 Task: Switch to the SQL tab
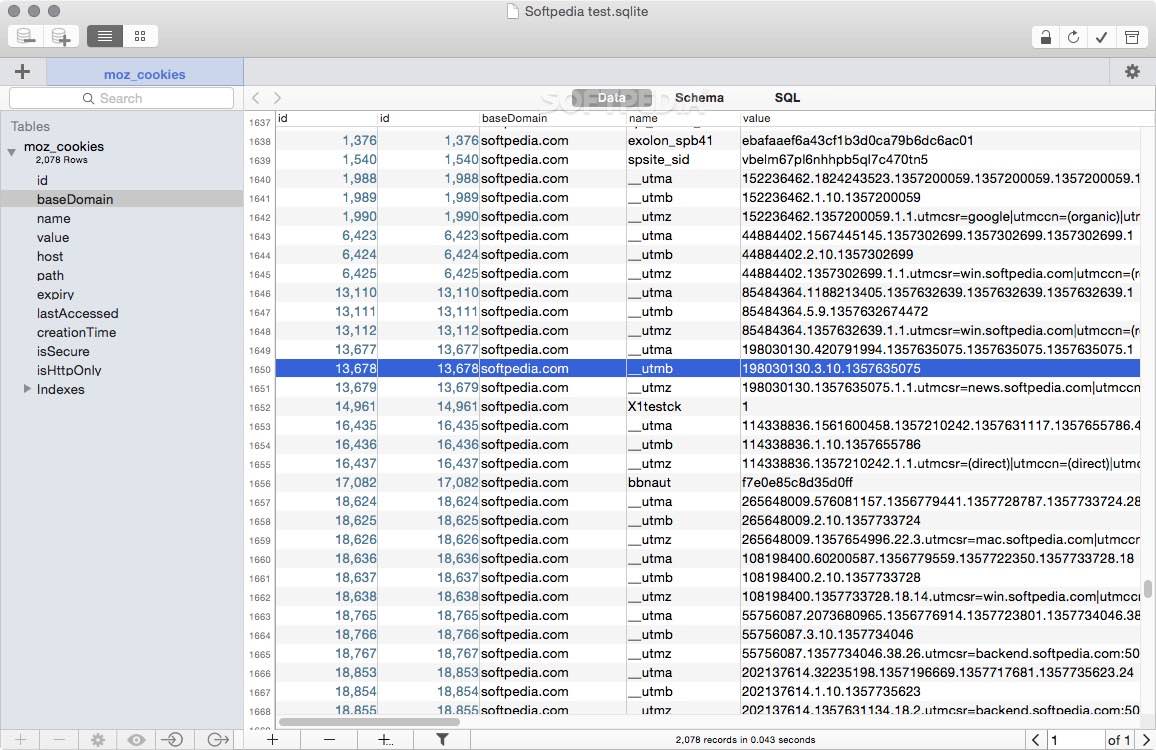pos(787,97)
